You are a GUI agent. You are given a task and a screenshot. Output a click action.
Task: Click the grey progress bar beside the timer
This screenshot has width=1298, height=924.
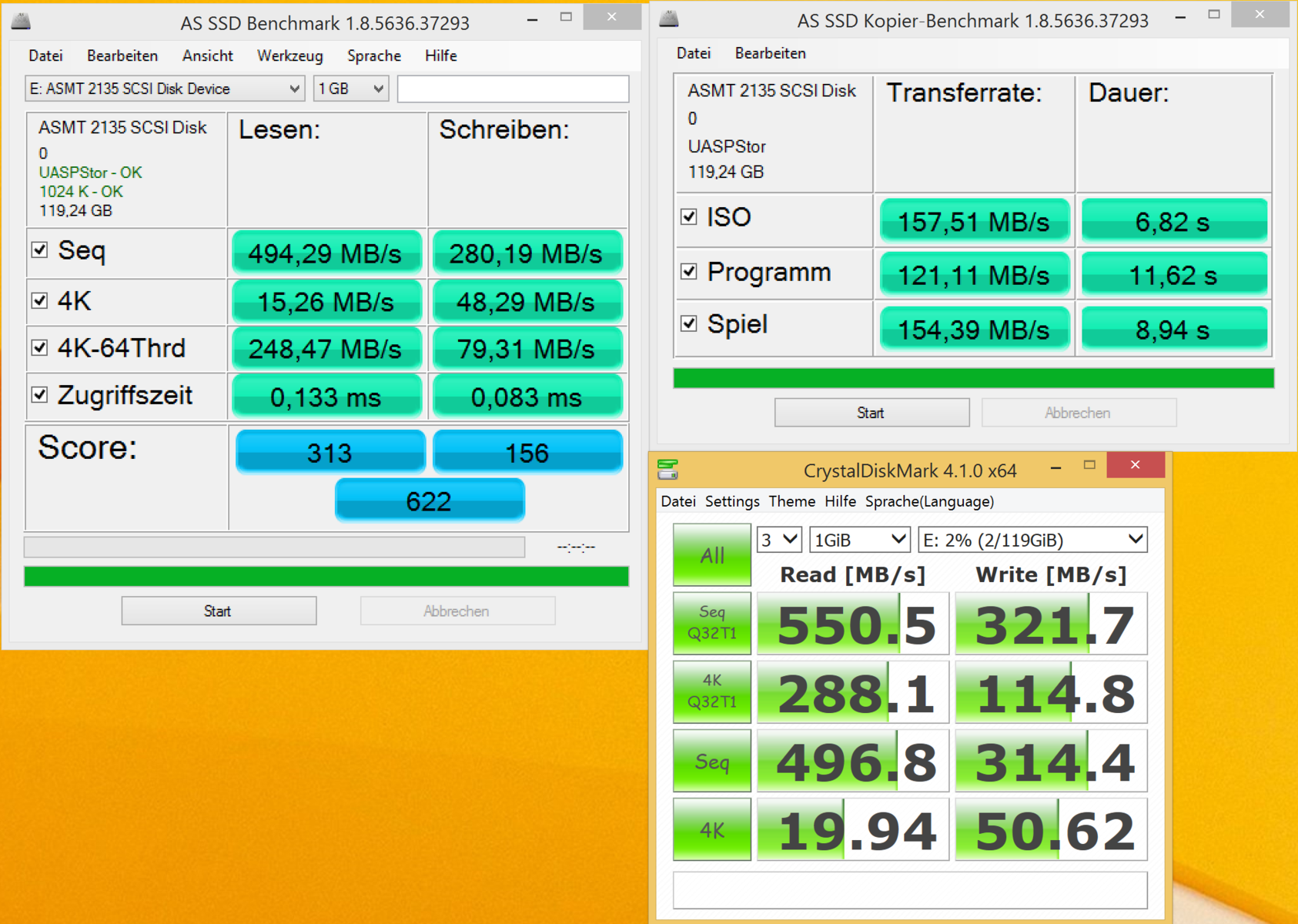click(x=275, y=547)
